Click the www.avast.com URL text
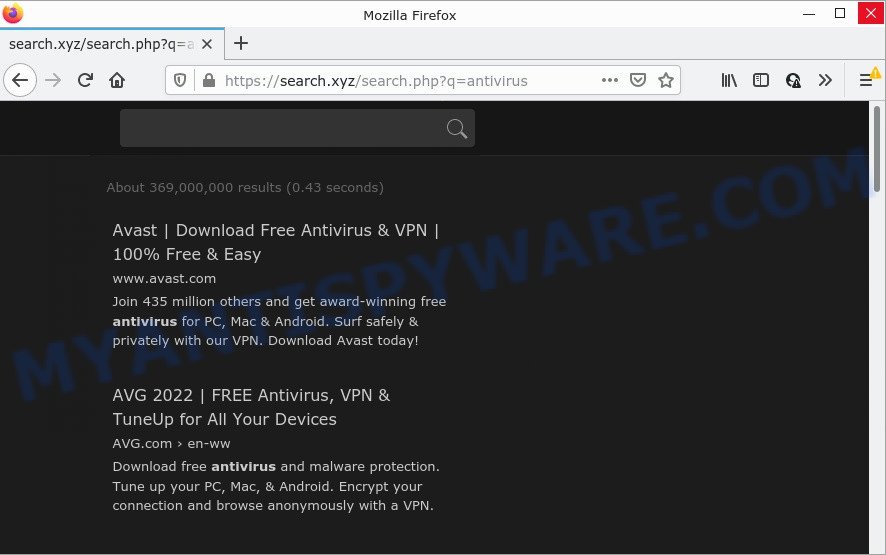Viewport: 886px width, 555px height. (x=164, y=279)
